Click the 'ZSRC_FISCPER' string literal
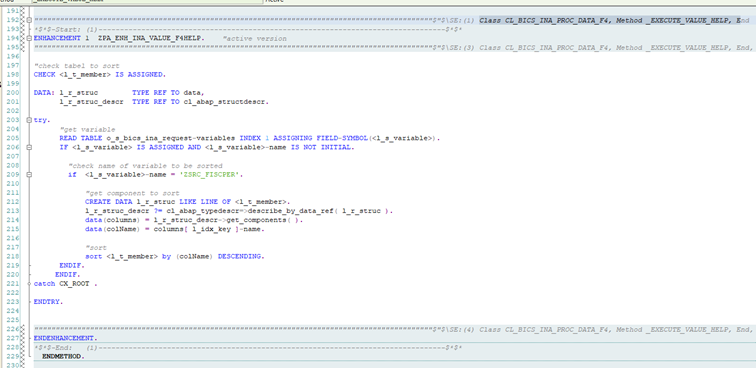756x368 pixels. pos(209,175)
